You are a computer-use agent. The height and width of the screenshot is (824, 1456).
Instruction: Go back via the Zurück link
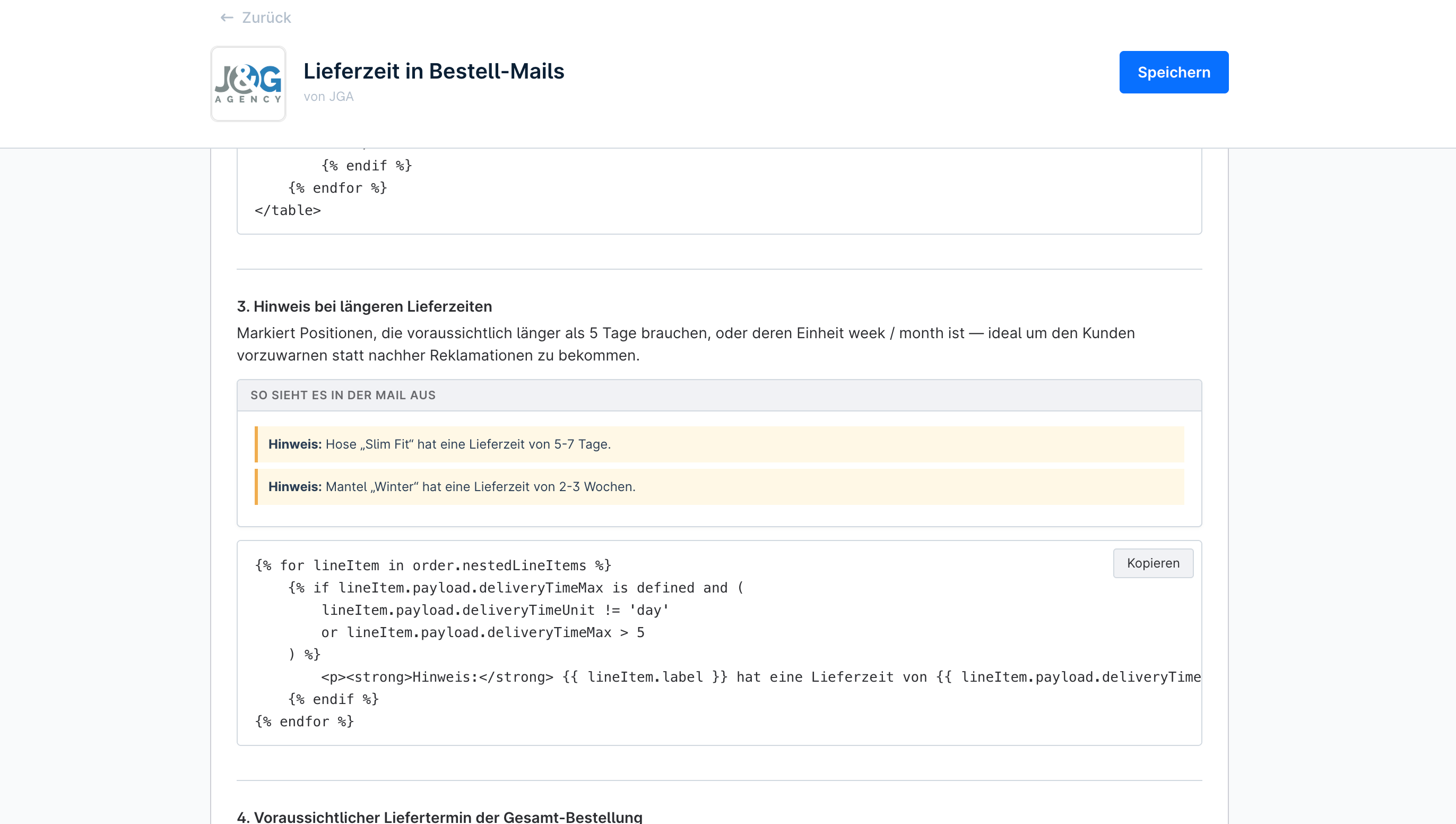tap(256, 18)
